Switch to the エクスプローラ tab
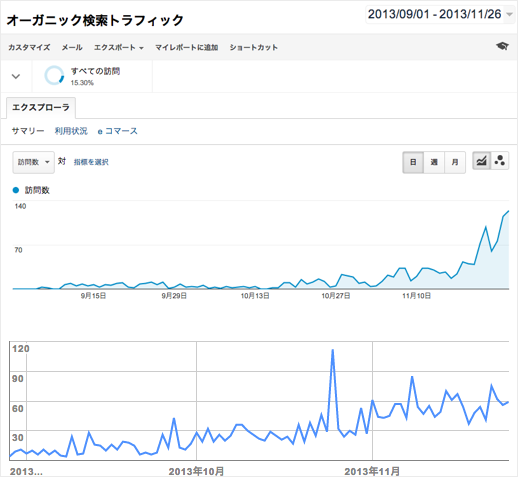The height and width of the screenshot is (479, 520). (x=41, y=107)
